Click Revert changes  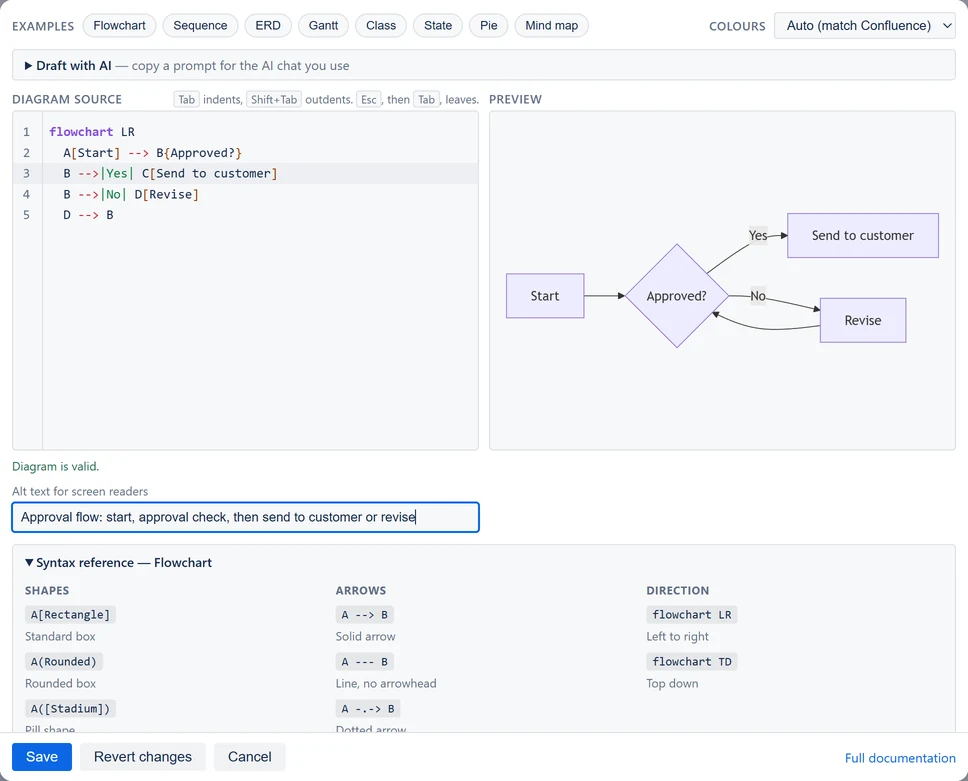click(x=143, y=757)
